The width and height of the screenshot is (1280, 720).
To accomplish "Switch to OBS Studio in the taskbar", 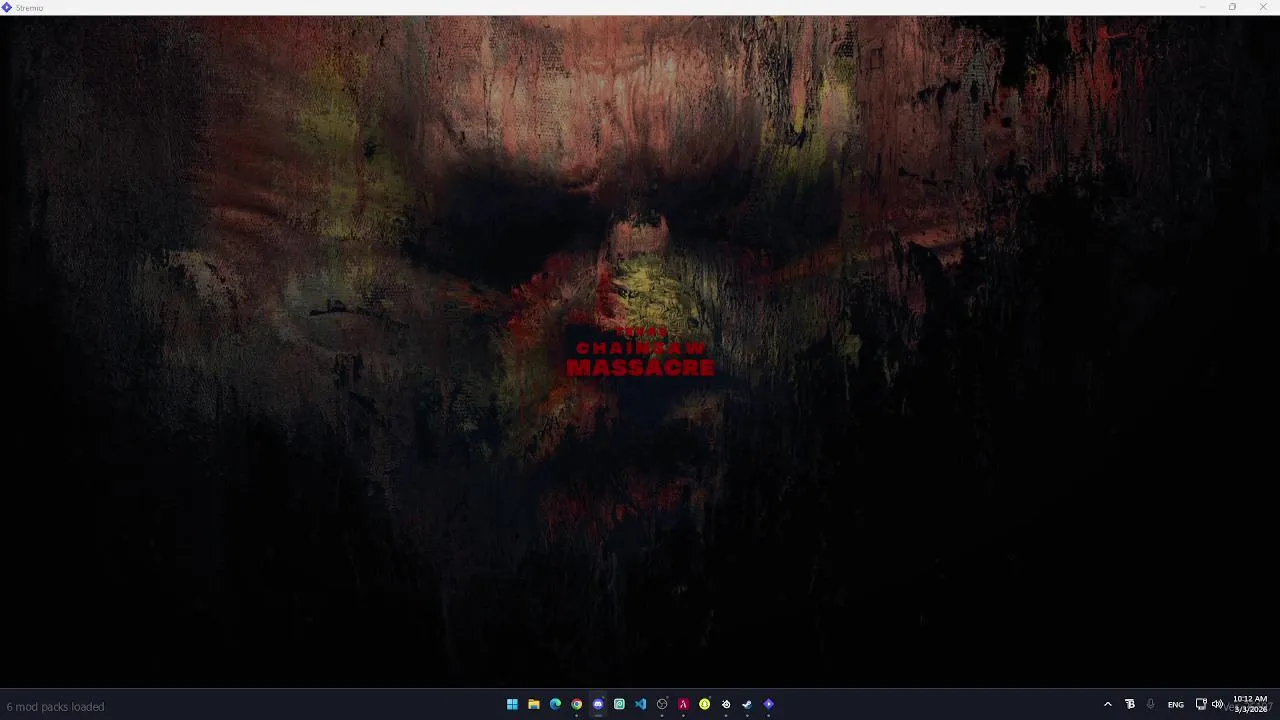I will pyautogui.click(x=662, y=704).
